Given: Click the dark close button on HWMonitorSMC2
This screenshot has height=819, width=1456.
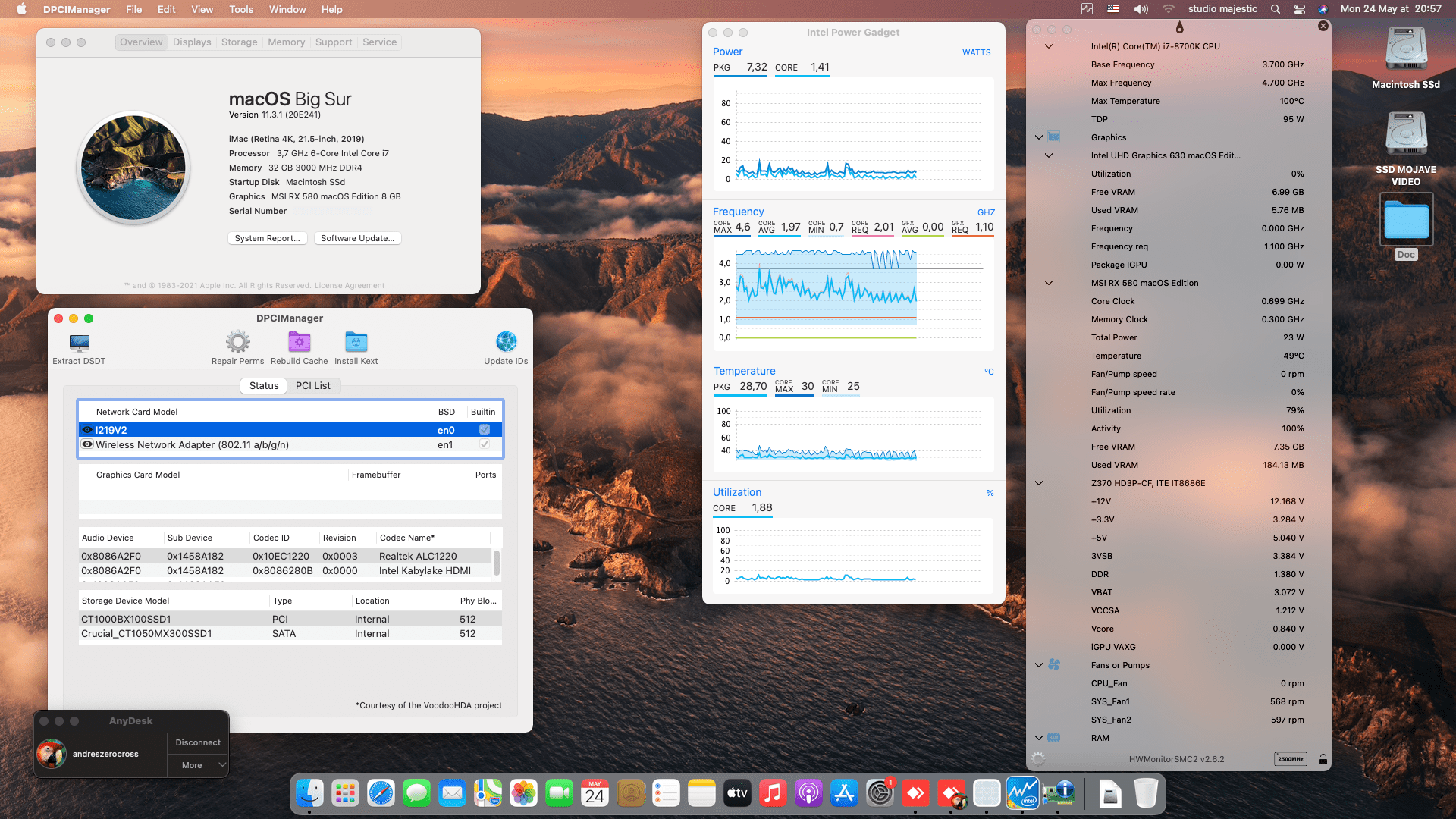Looking at the screenshot, I should [x=1323, y=26].
